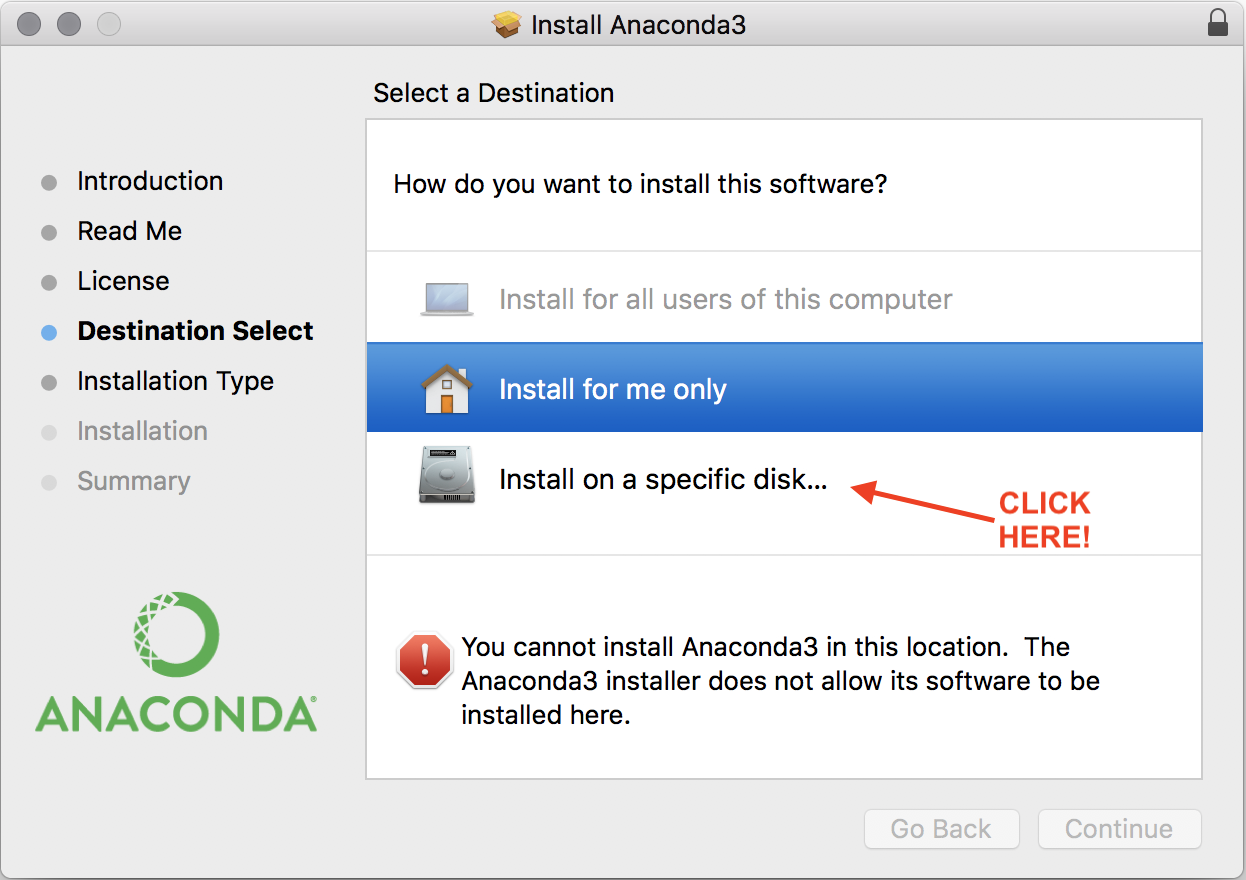Jump to the License step
Viewport: 1246px width, 880px height.
123,281
